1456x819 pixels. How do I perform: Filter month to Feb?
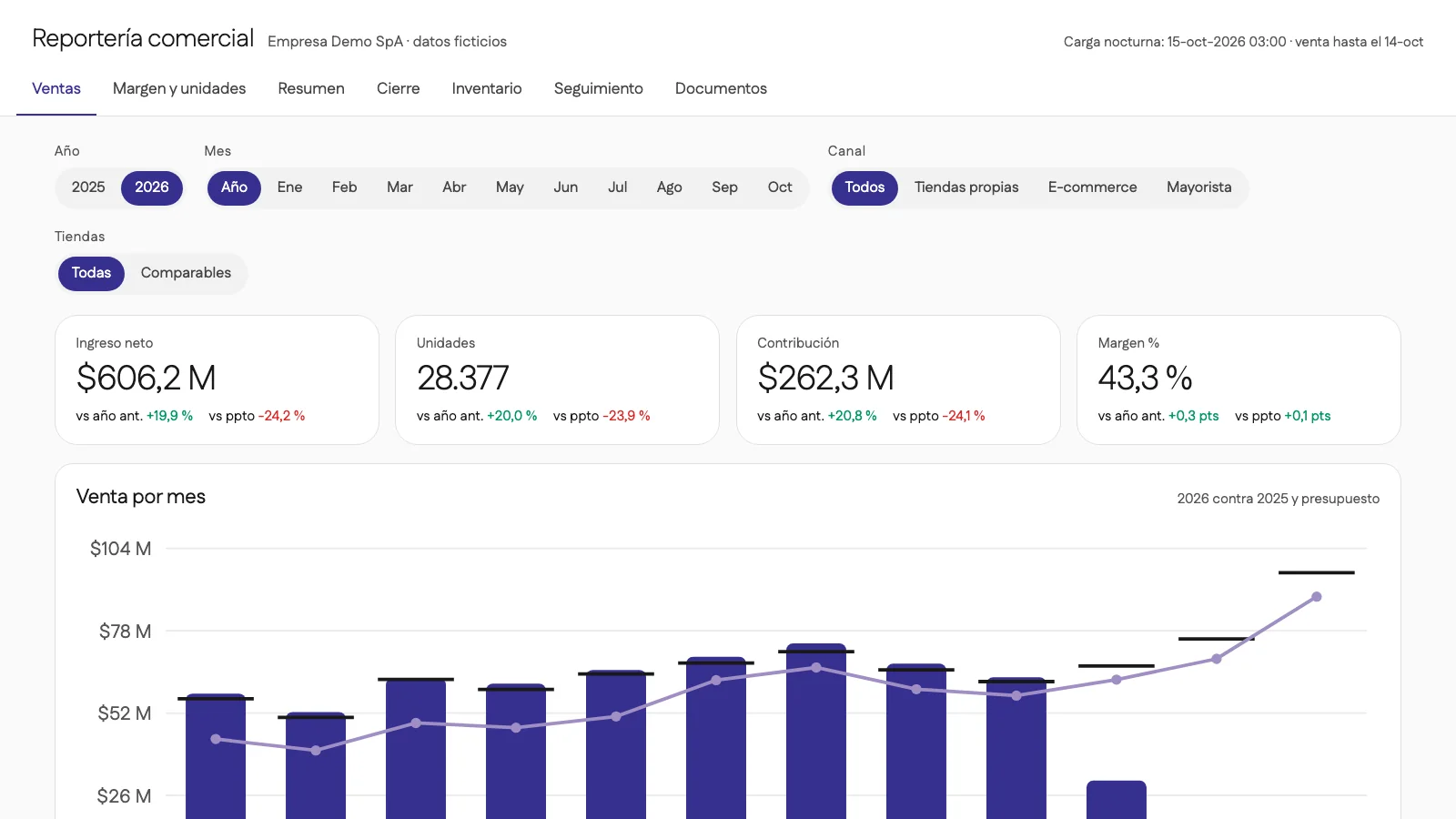(x=344, y=187)
